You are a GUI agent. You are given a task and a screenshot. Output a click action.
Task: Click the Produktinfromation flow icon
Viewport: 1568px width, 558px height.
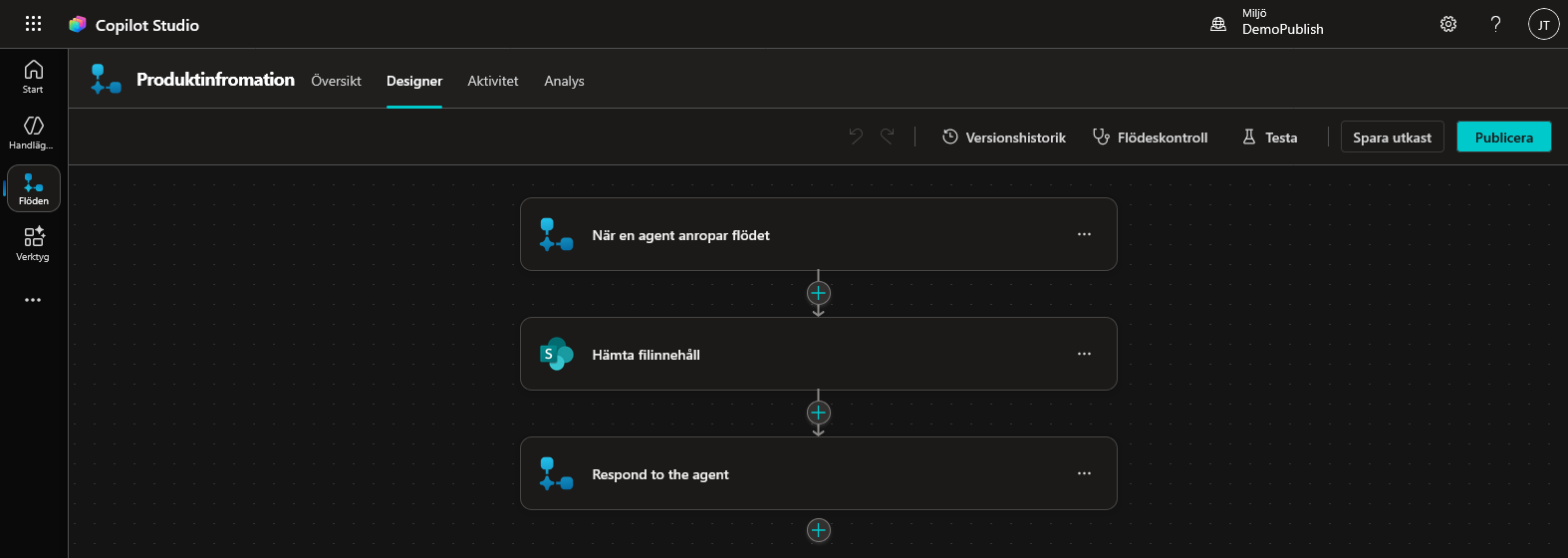(106, 80)
